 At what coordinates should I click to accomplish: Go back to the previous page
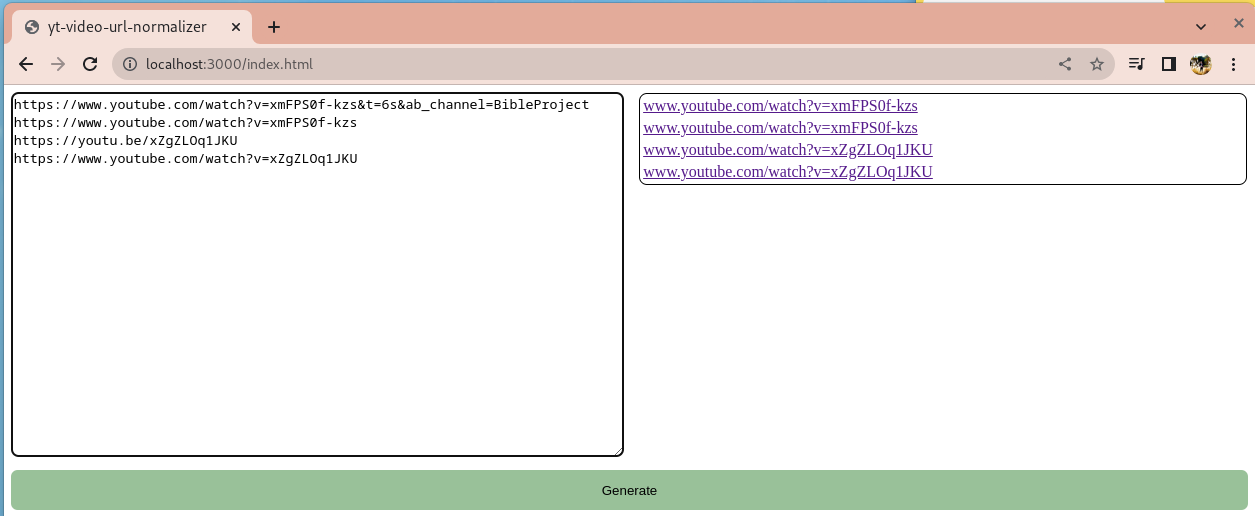click(x=26, y=64)
